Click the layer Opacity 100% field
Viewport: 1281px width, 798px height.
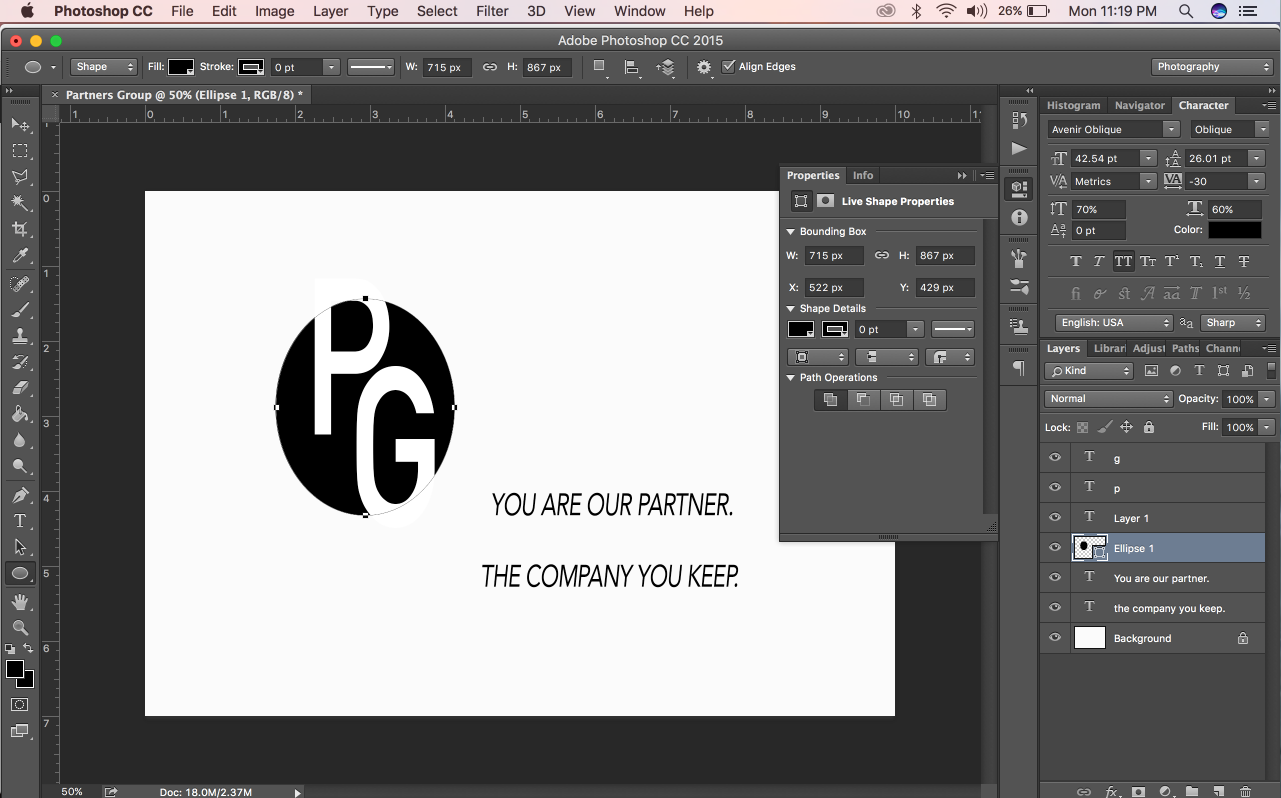(1240, 399)
